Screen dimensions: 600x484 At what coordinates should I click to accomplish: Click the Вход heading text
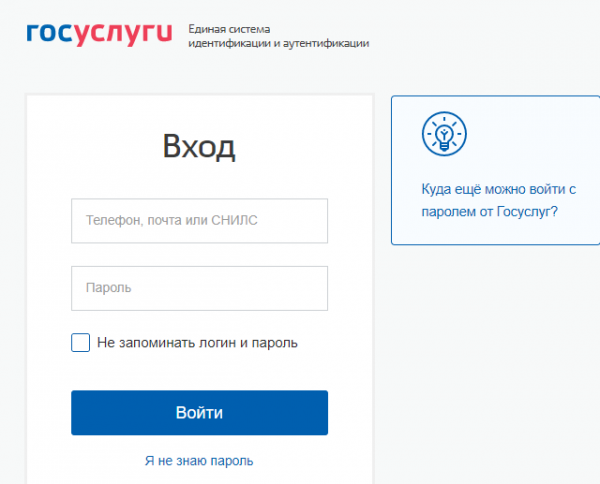point(199,146)
